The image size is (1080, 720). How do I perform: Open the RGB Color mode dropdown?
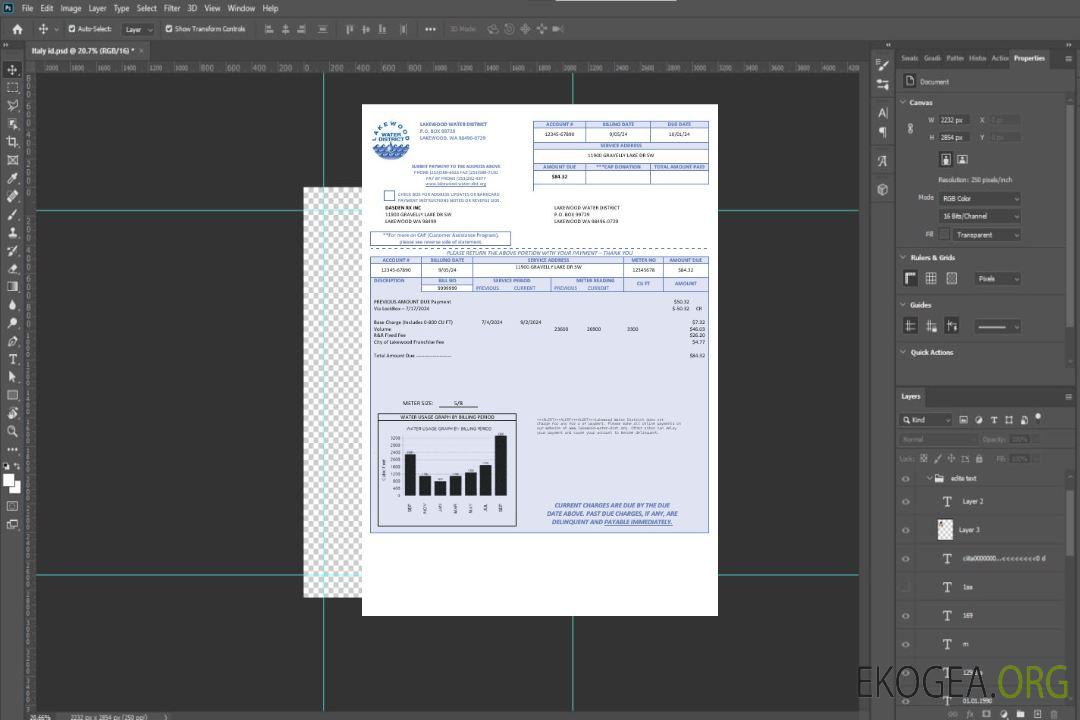tap(979, 198)
